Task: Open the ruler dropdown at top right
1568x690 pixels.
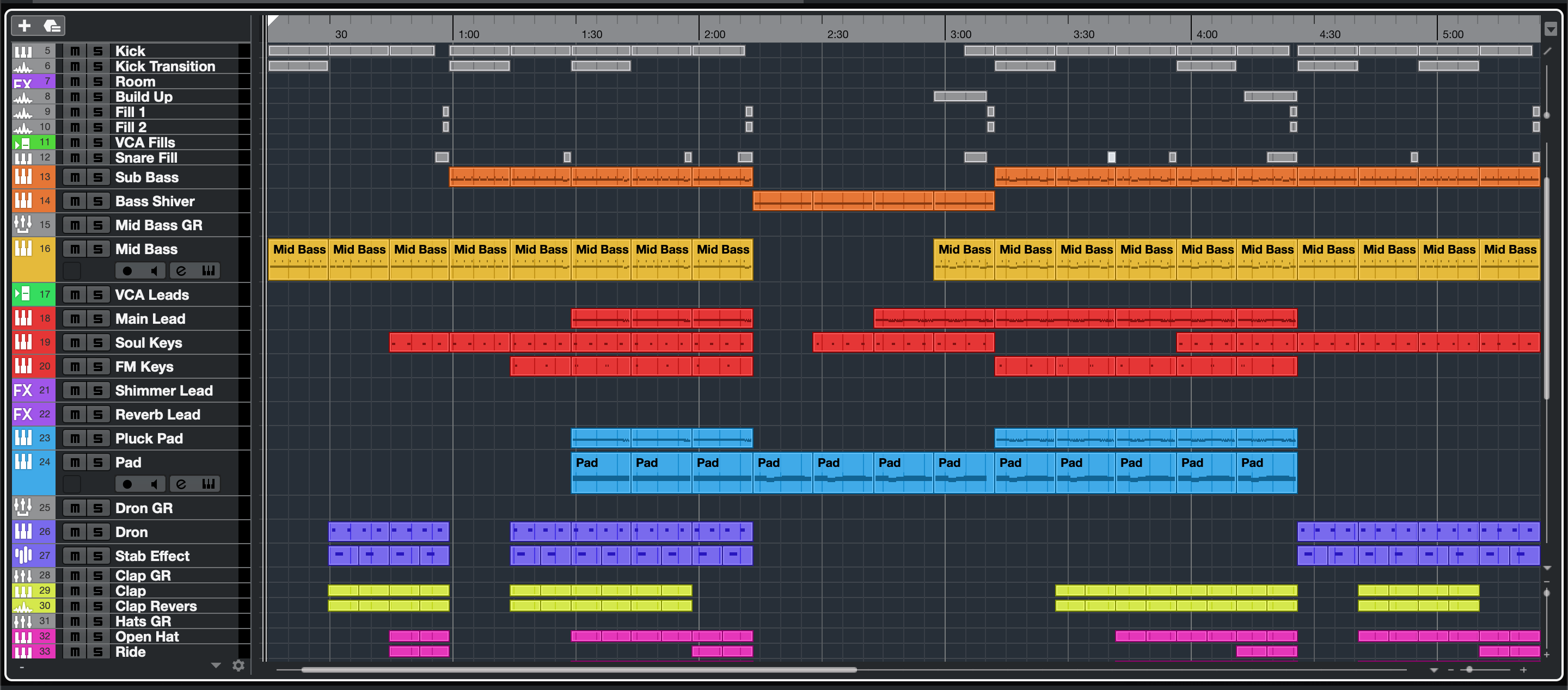Action: click(x=1551, y=29)
